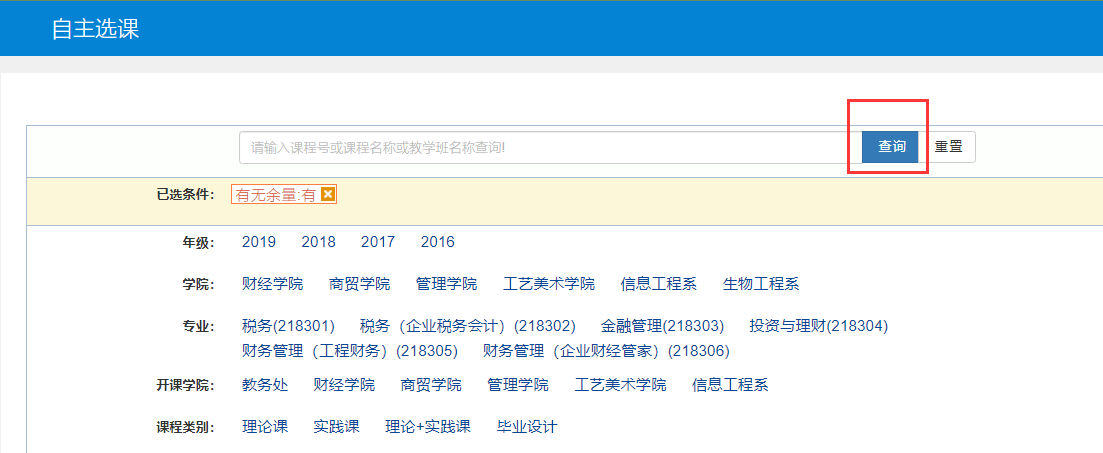Filter by 财经学院 in 学院 row
This screenshot has height=453, width=1103.
(272, 284)
